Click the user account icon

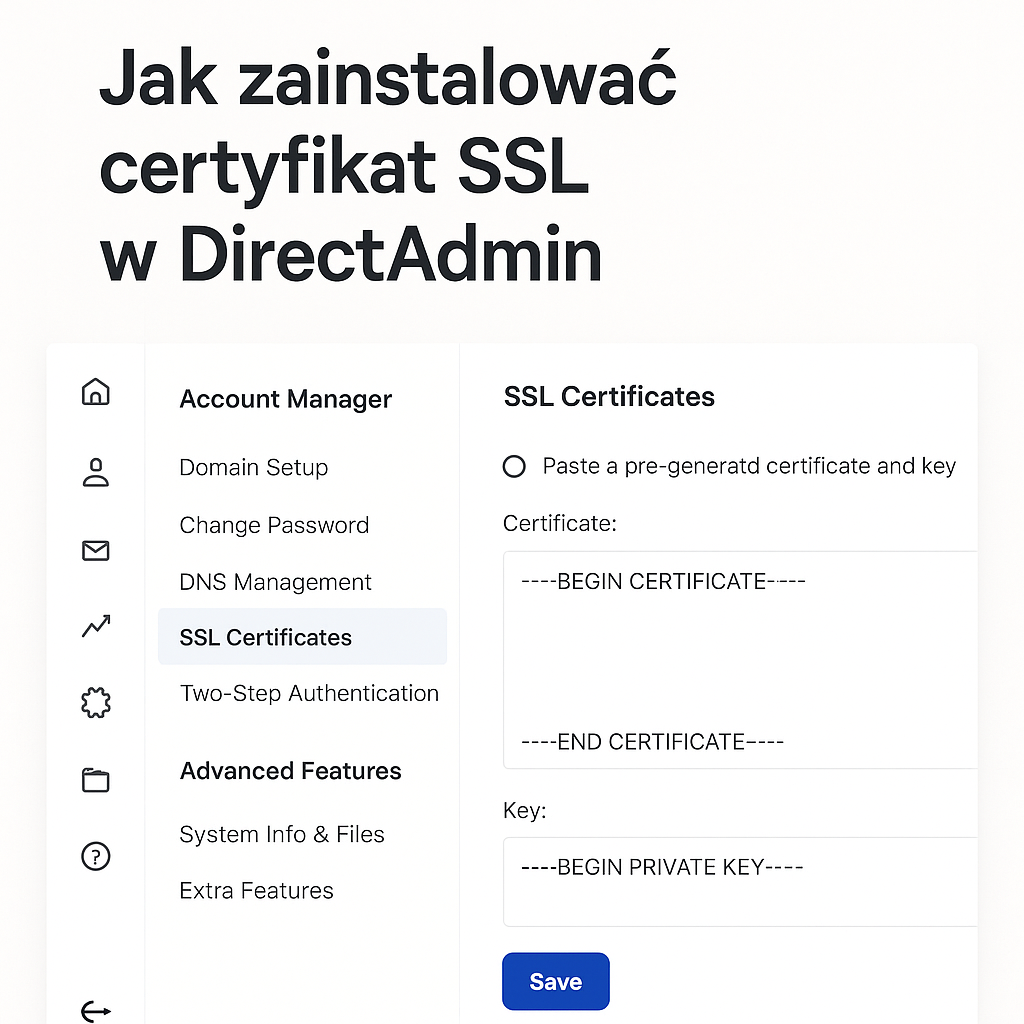click(95, 472)
